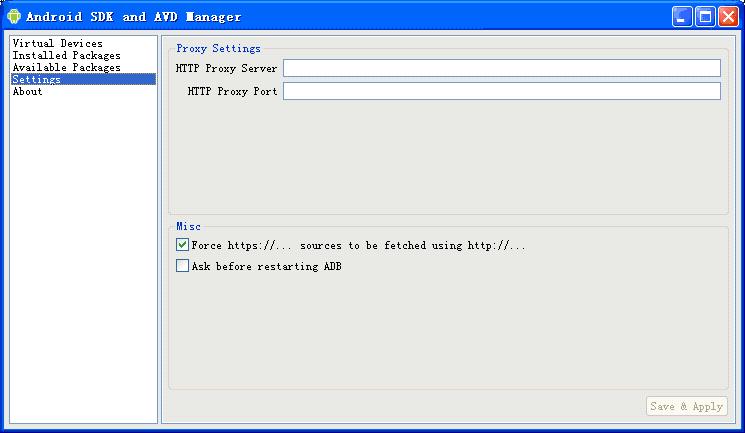
Task: Enable Ask before restarting ADB
Action: tap(182, 266)
